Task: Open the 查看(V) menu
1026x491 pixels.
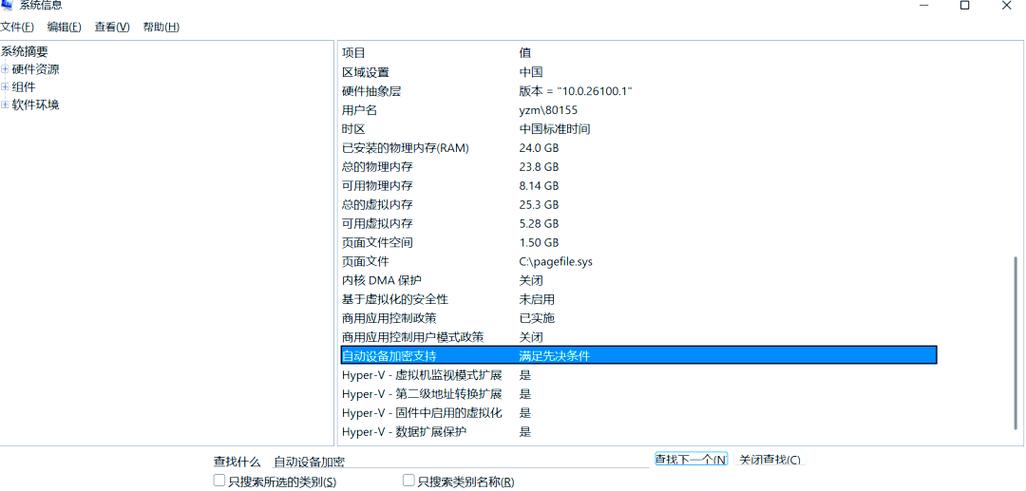Action: click(x=112, y=27)
